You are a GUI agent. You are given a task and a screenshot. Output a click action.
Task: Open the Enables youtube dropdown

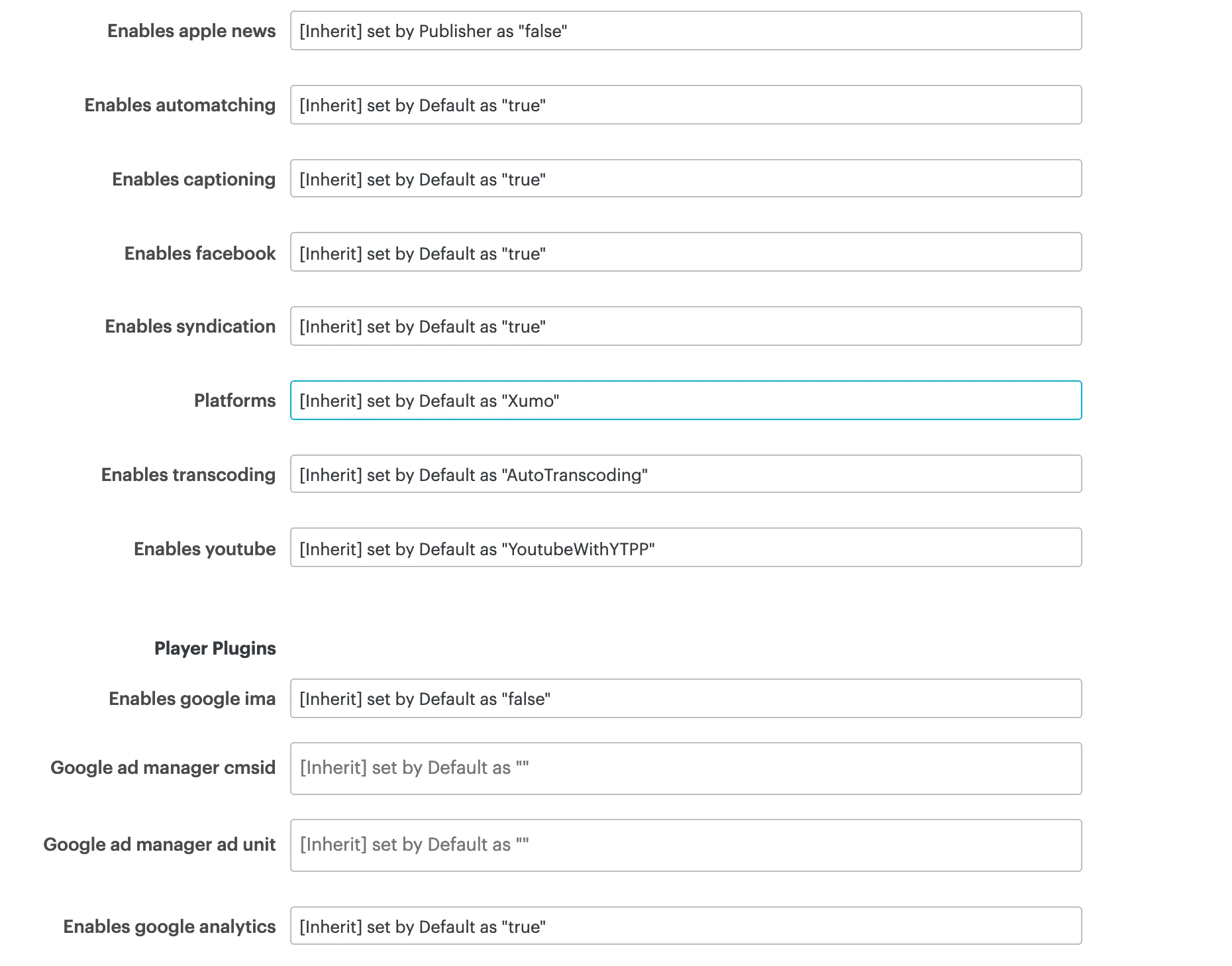point(686,547)
